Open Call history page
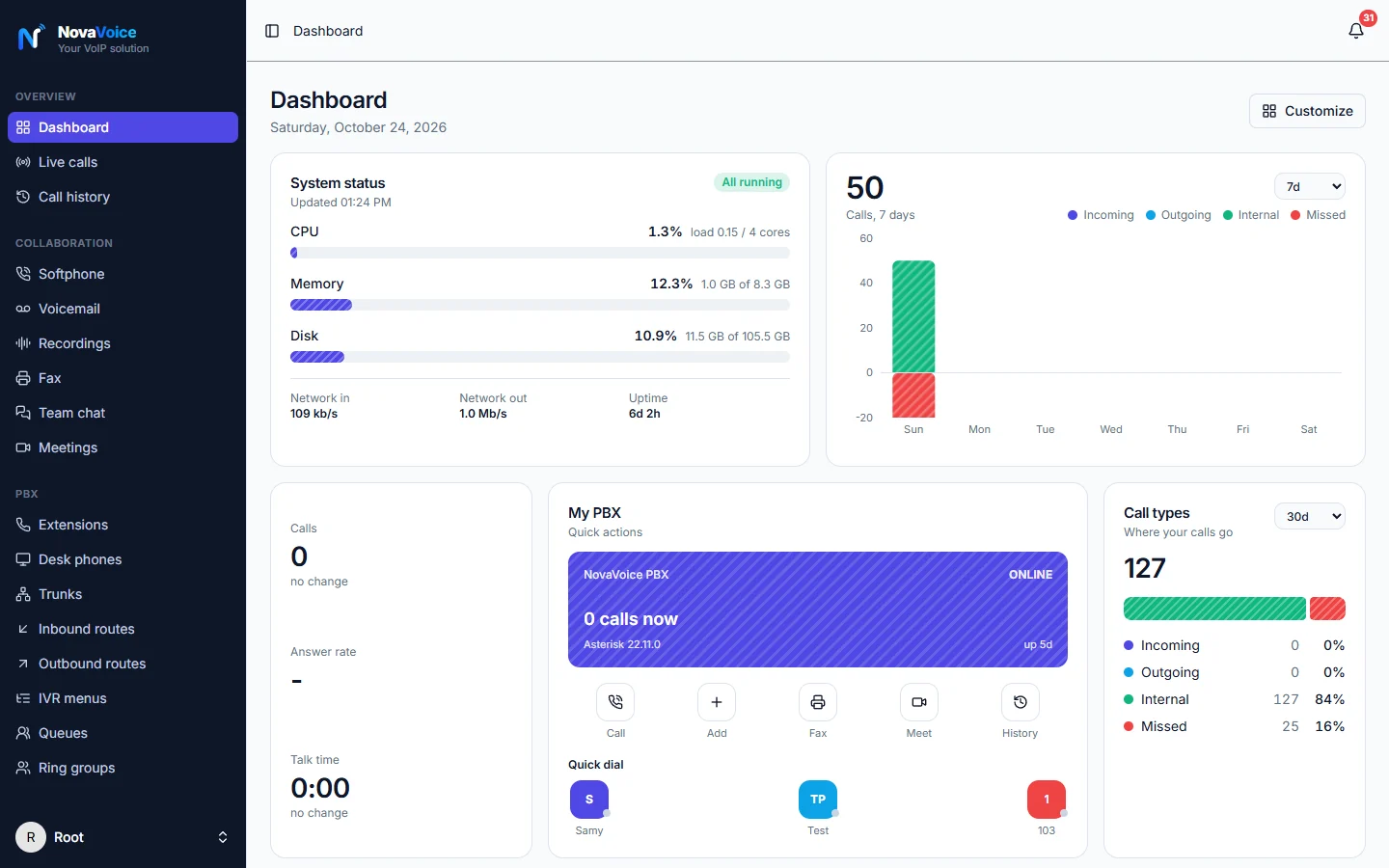This screenshot has height=868, width=1389. point(123,197)
